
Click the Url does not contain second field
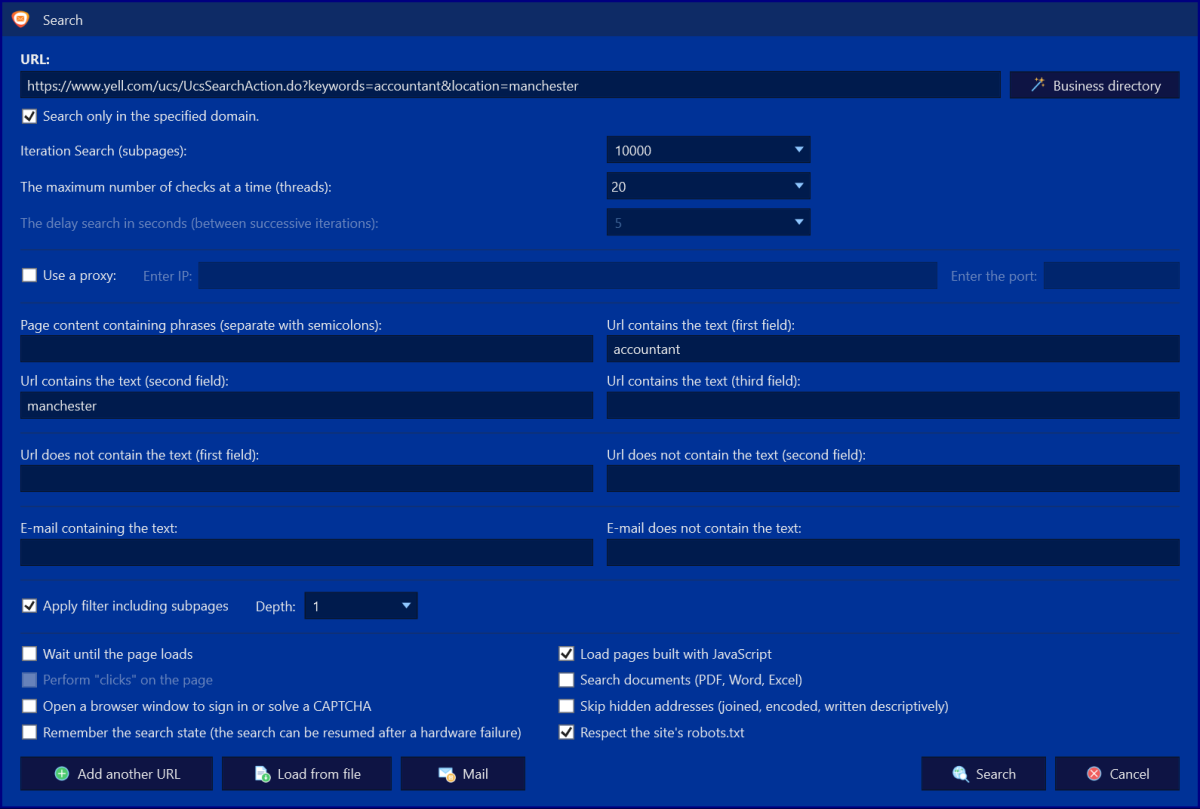(x=893, y=479)
